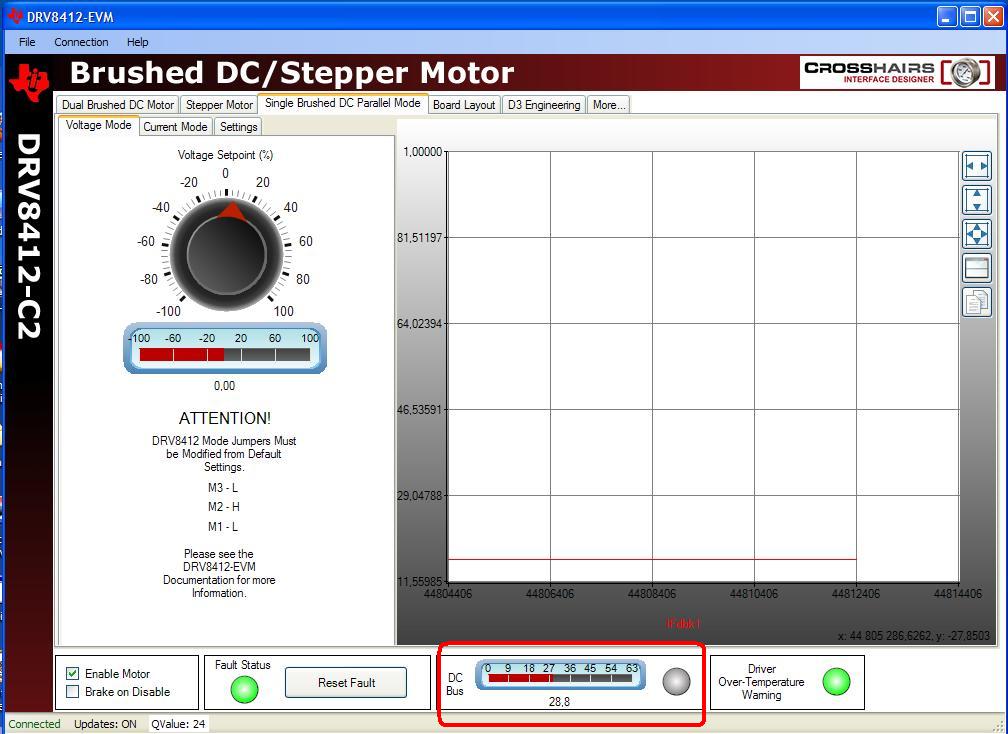Click the 81,51197 y-axis label

[x=419, y=238]
